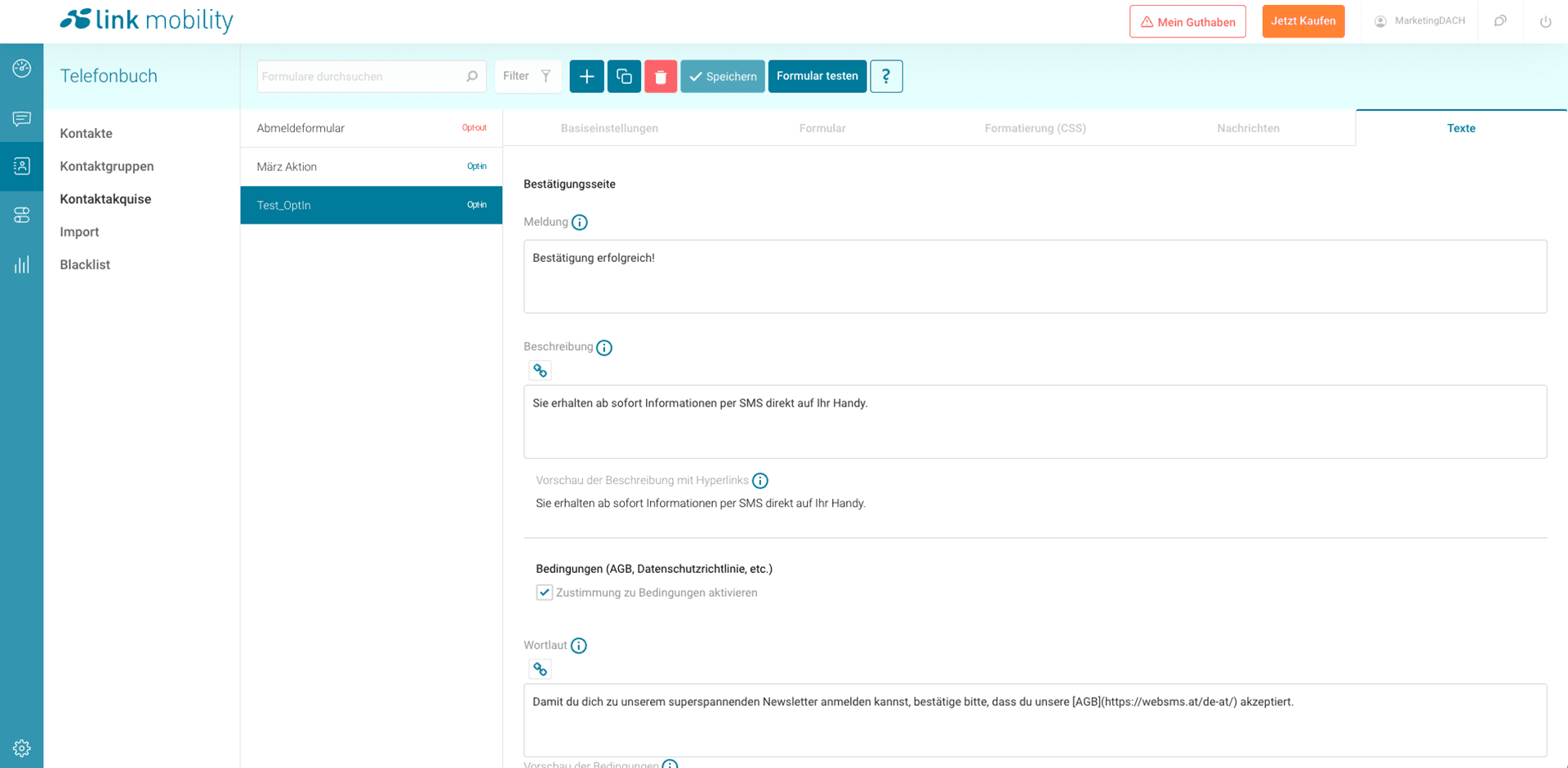The height and width of the screenshot is (768, 1568).
Task: Select the Texte tab
Action: [1461, 128]
